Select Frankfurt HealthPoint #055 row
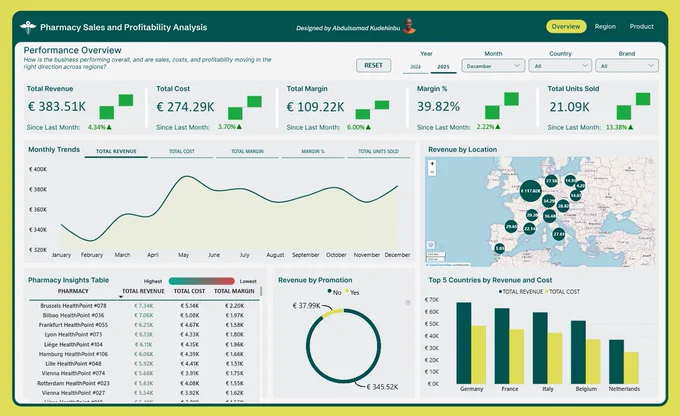 pos(144,325)
